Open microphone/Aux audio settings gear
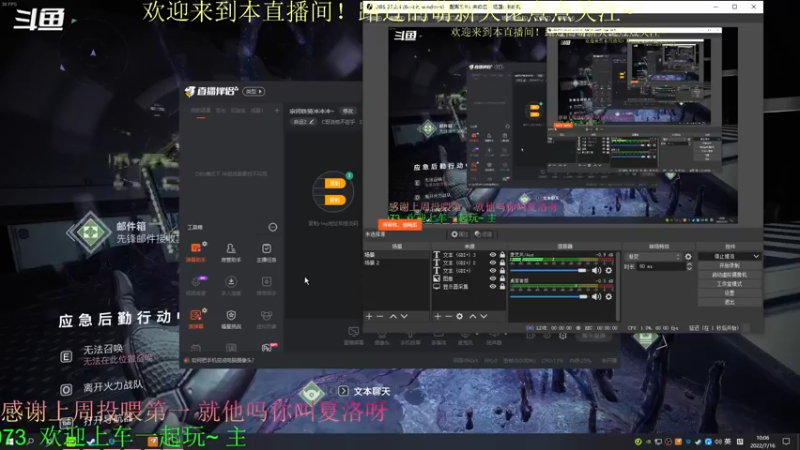800x450 pixels. (608, 270)
